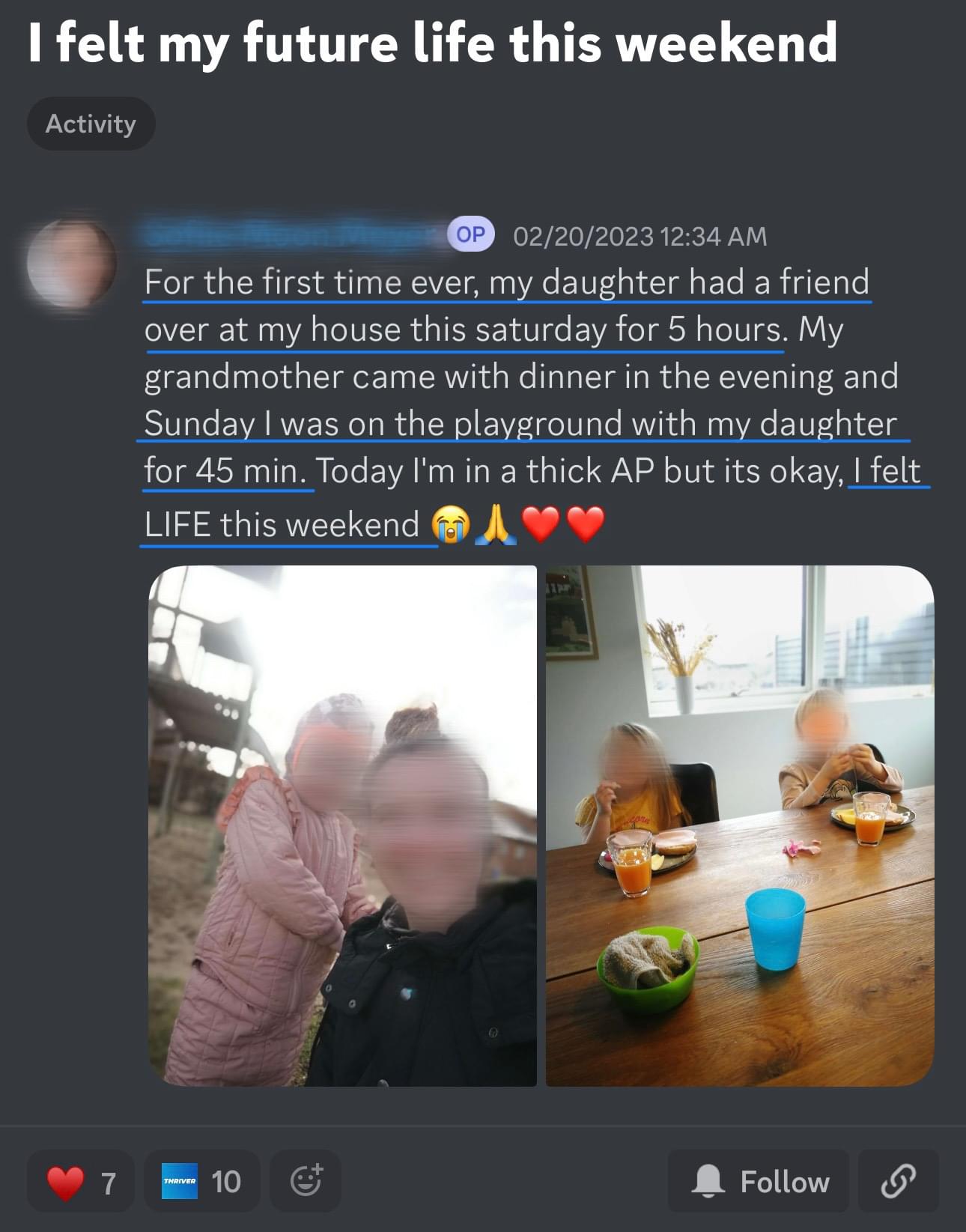966x1232 pixels.
Task: Click the last red heart emoji in message
Action: pyautogui.click(x=586, y=524)
